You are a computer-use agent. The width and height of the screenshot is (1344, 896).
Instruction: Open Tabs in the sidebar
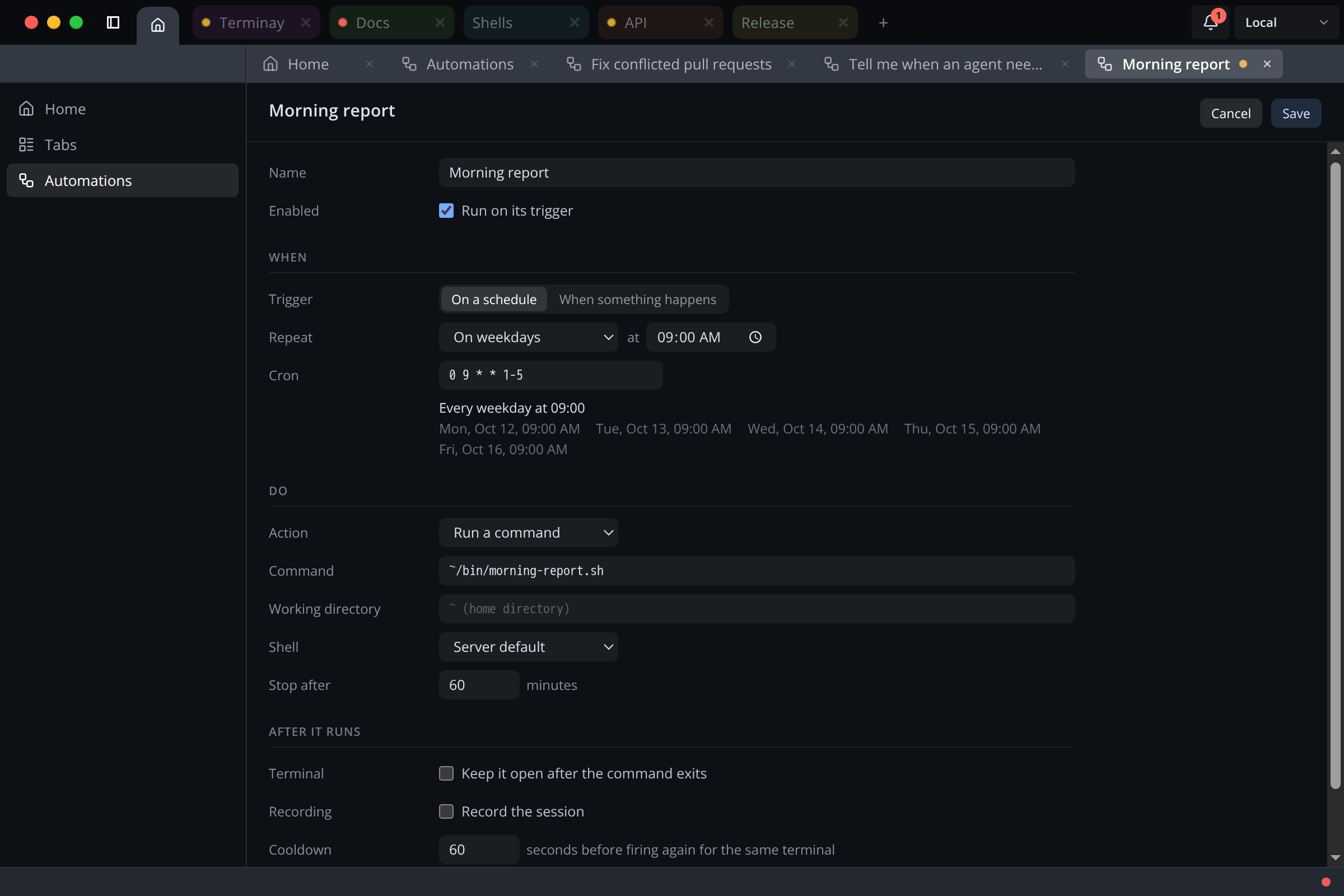tap(122, 144)
